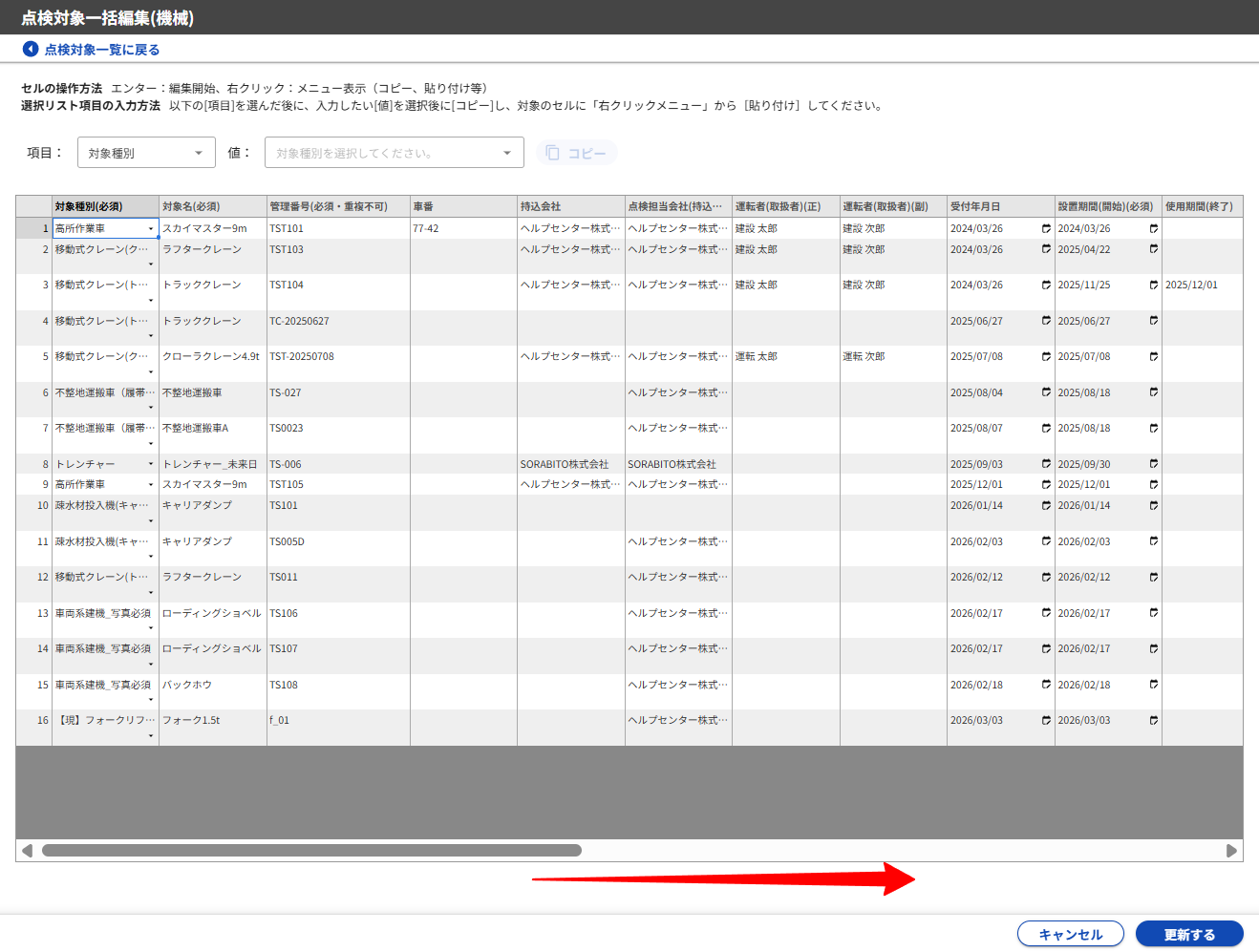The image size is (1259, 952).
Task: Open calendar icon beside 2025/06/27 受付年月日
Action: click(1046, 321)
